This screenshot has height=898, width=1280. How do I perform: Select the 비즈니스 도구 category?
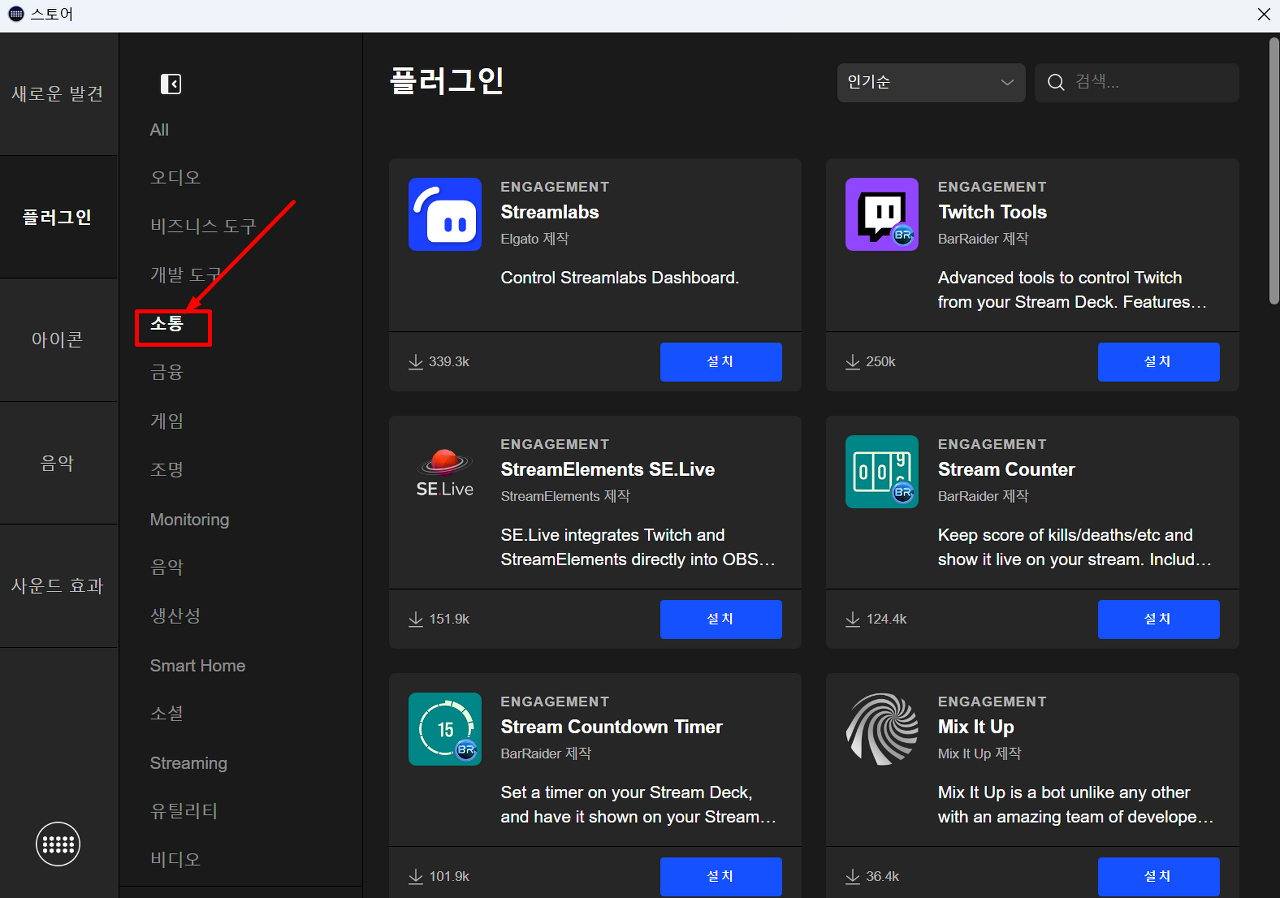tap(203, 226)
